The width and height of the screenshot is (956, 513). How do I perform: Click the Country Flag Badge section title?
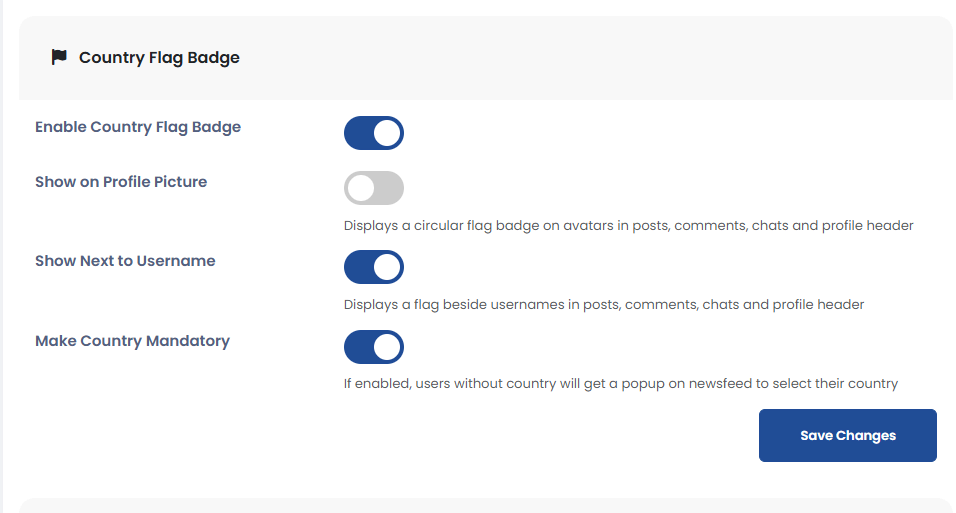[159, 57]
